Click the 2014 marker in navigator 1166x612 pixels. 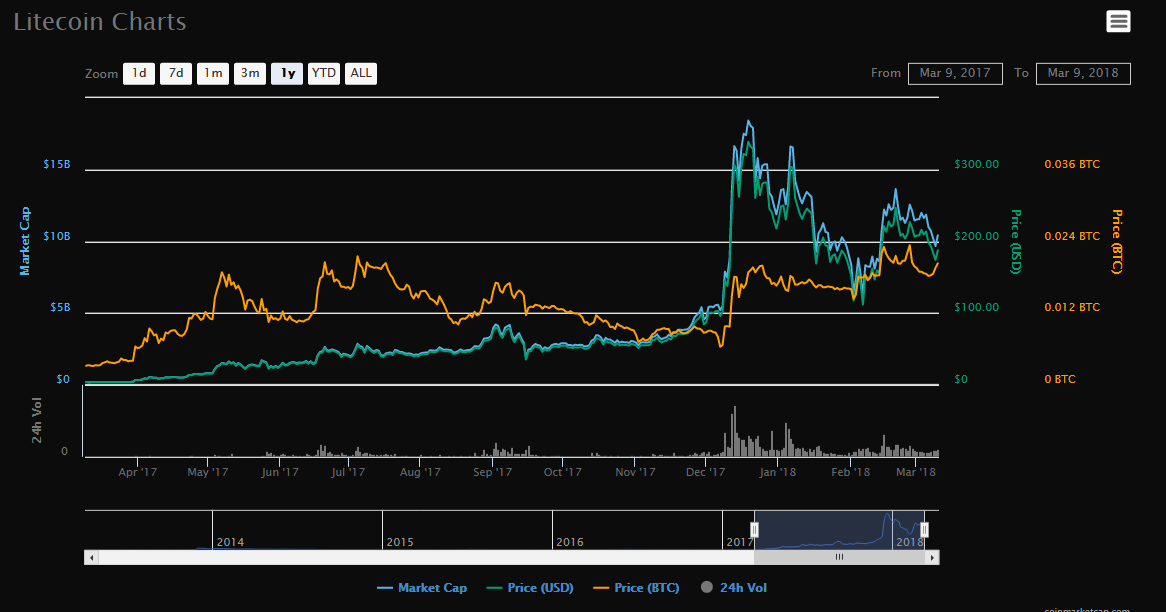tap(230, 542)
